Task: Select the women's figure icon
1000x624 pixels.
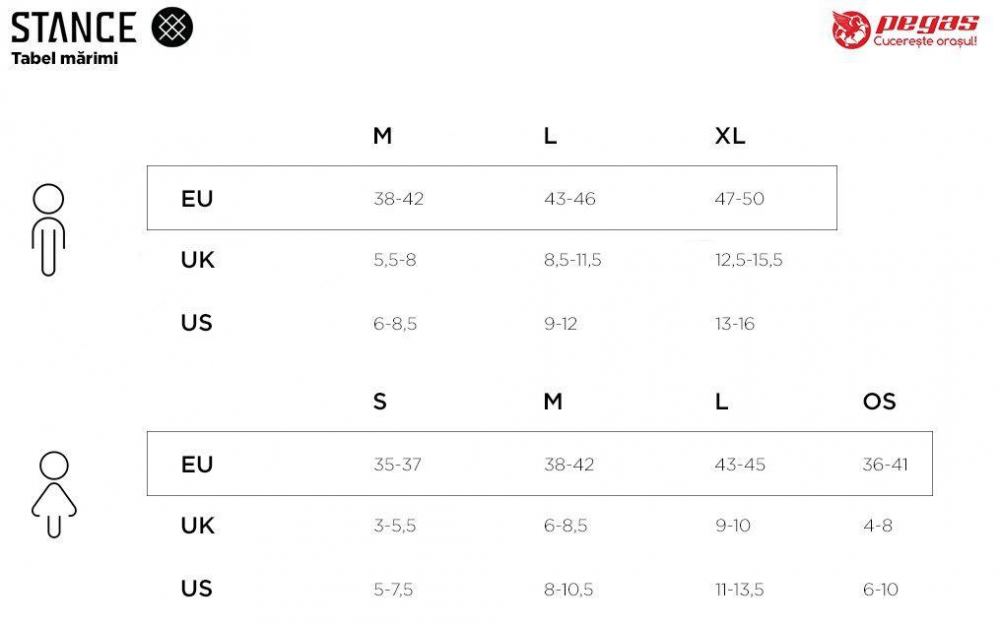Action: [x=54, y=494]
